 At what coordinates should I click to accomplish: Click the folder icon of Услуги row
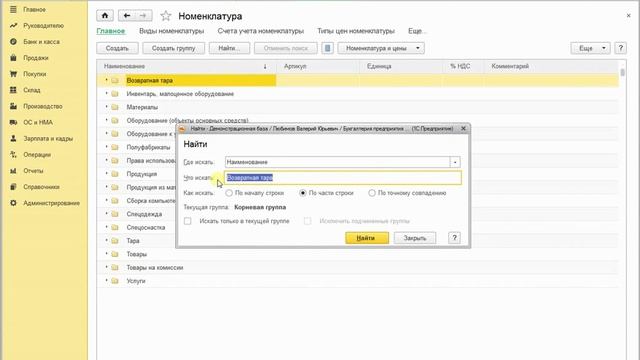click(x=115, y=281)
